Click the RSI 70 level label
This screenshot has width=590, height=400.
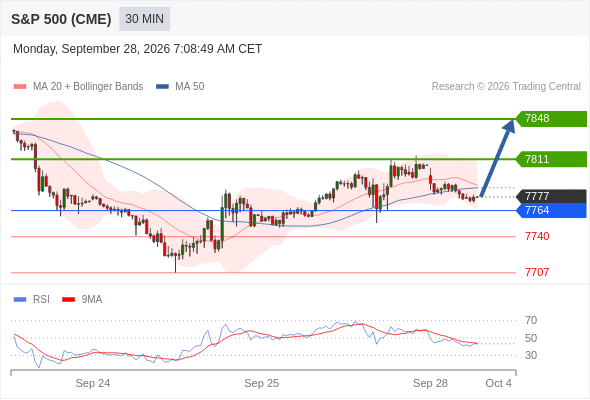click(x=531, y=320)
